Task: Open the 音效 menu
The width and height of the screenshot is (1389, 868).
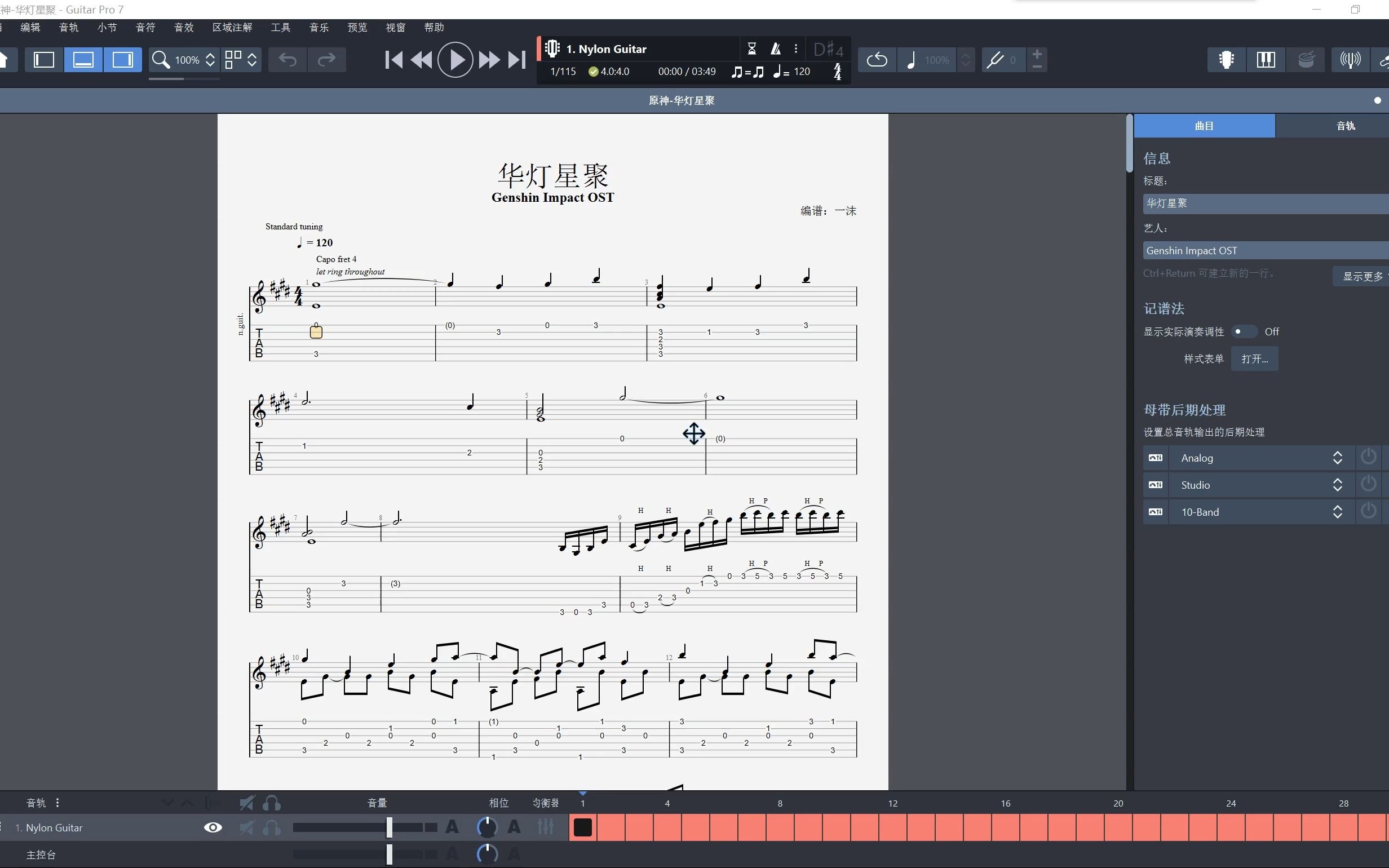Action: 184,28
